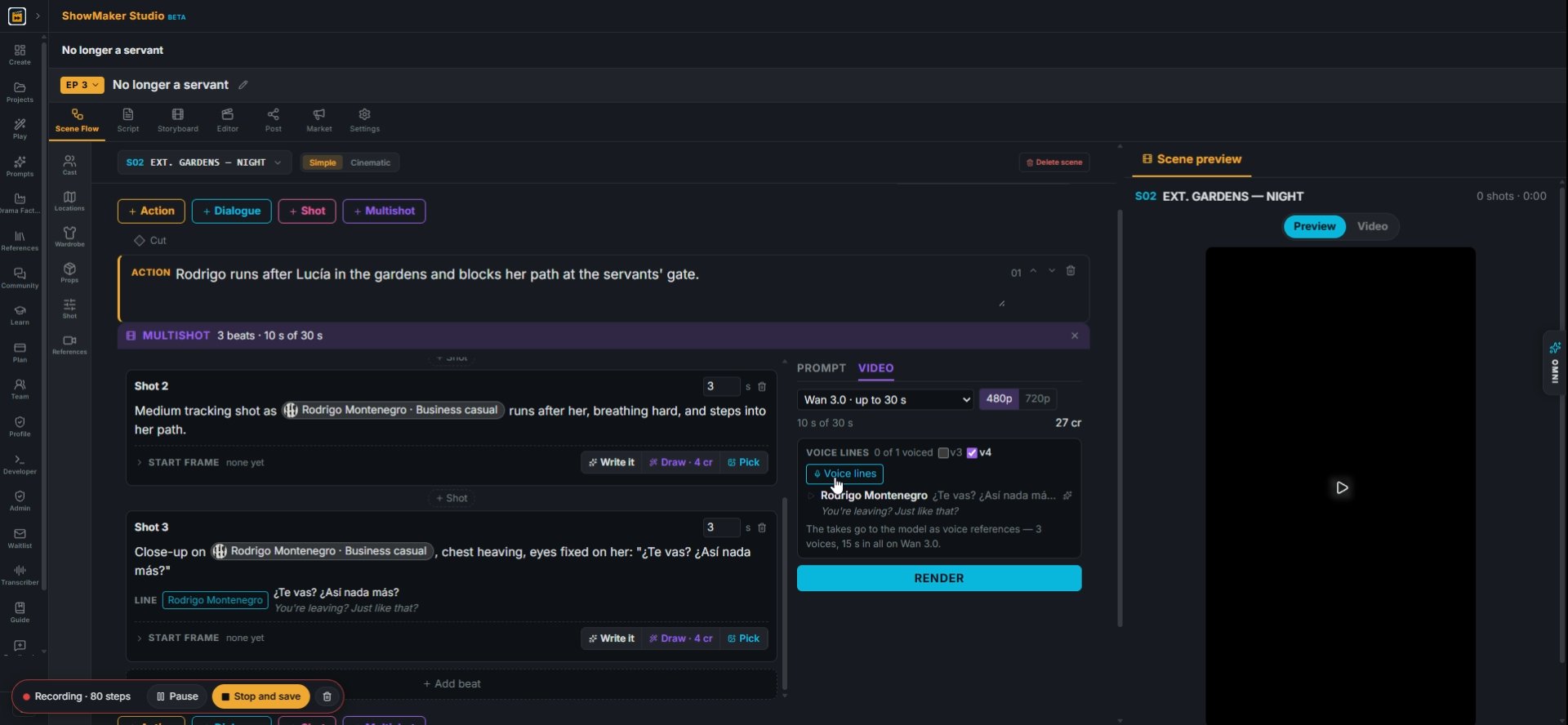The image size is (1568, 725).
Task: Expand the app sidebar with the top chevron
Action: [38, 16]
